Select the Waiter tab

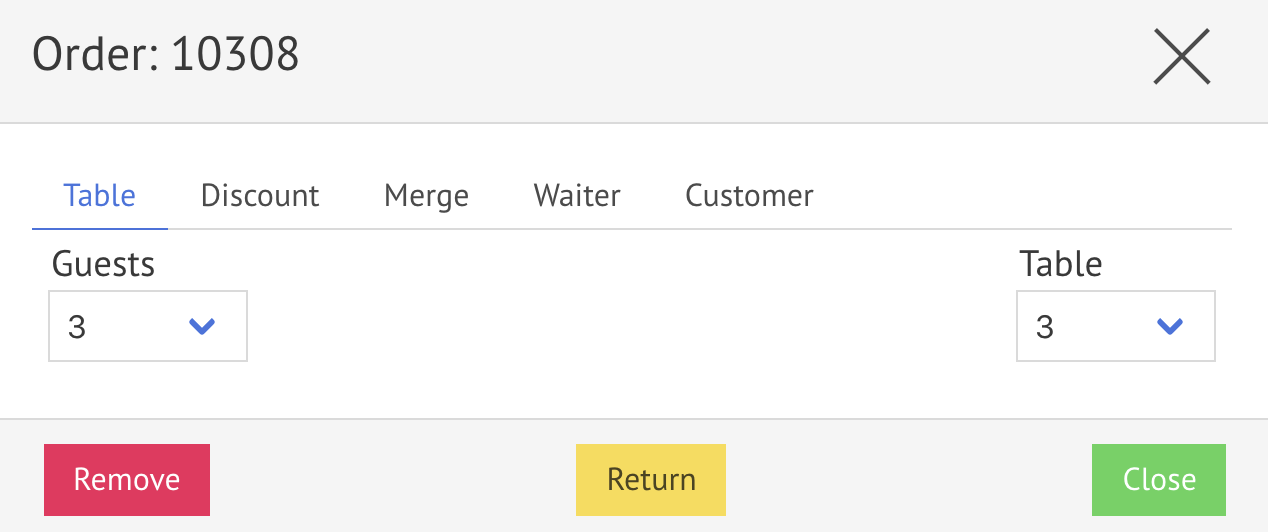(577, 195)
